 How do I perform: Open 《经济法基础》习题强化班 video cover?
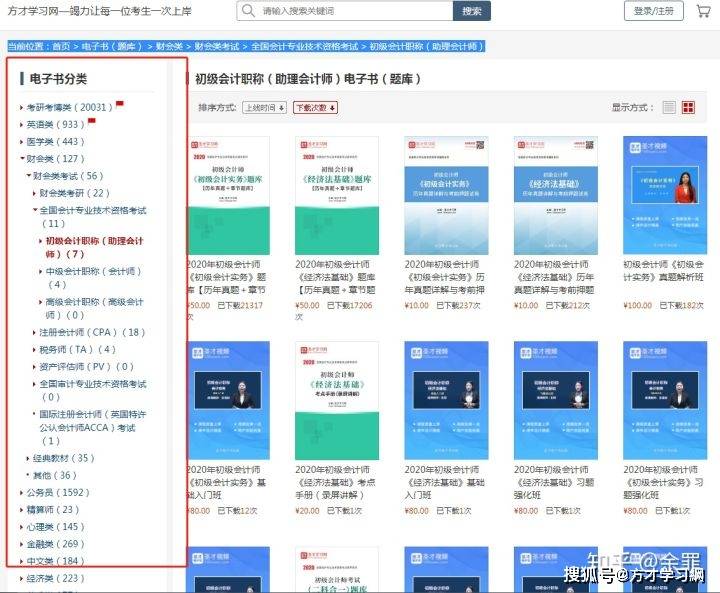tap(556, 401)
